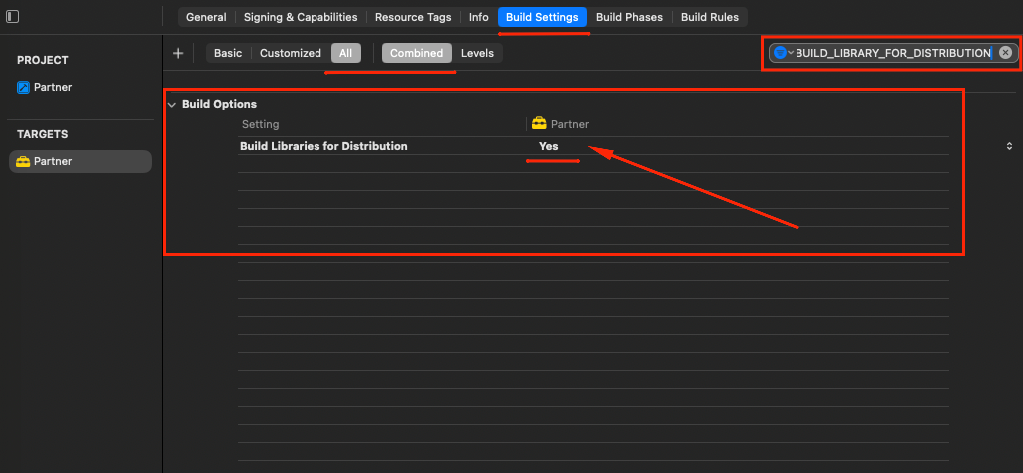Select the Levels view mode
1023x473 pixels.
pyautogui.click(x=478, y=53)
